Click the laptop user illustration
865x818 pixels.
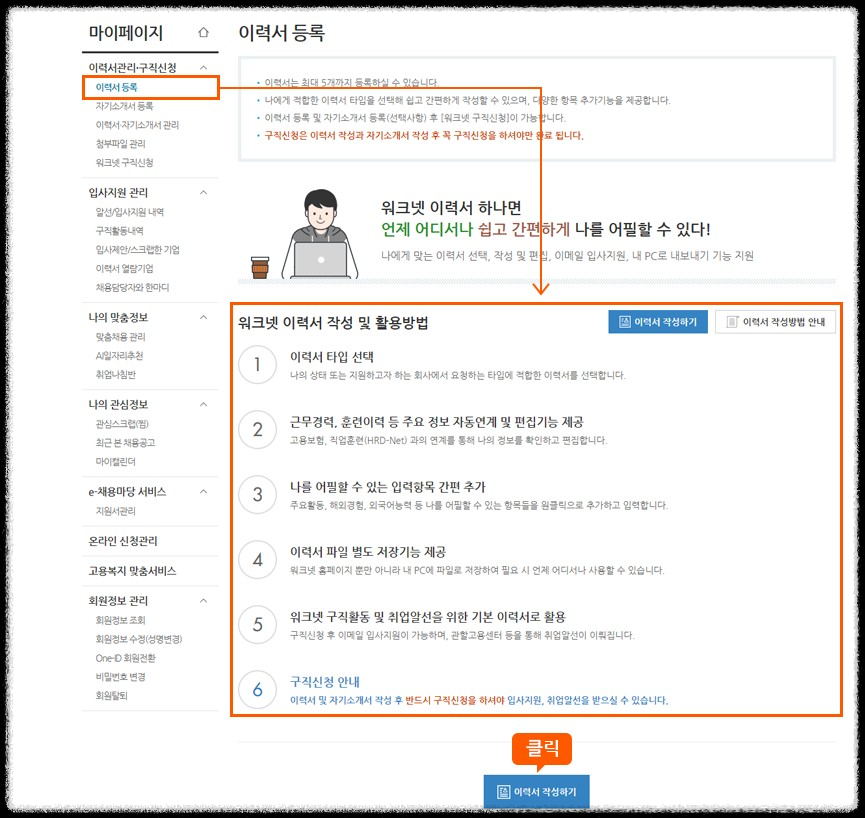point(319,234)
